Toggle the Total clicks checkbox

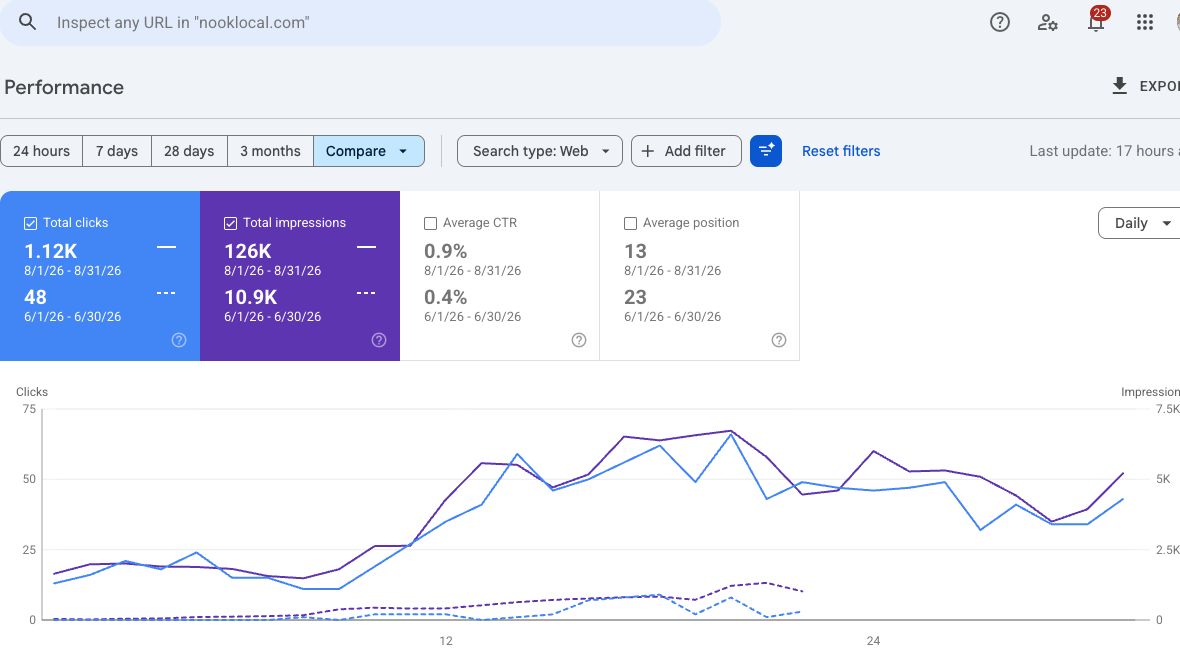[x=31, y=223]
